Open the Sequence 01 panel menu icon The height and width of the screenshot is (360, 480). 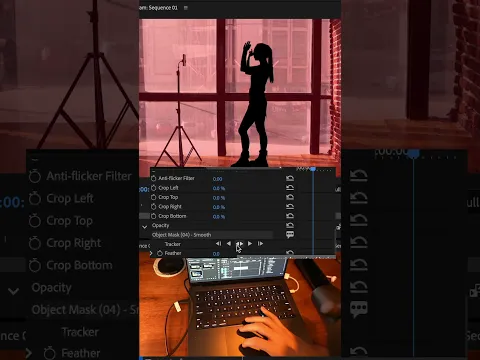tap(186, 8)
